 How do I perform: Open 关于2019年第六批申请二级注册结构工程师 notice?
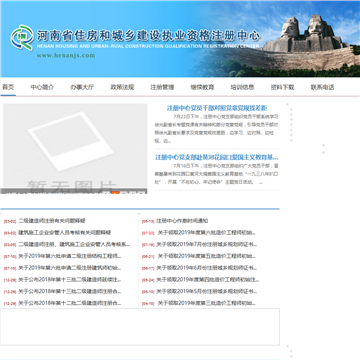point(70,256)
